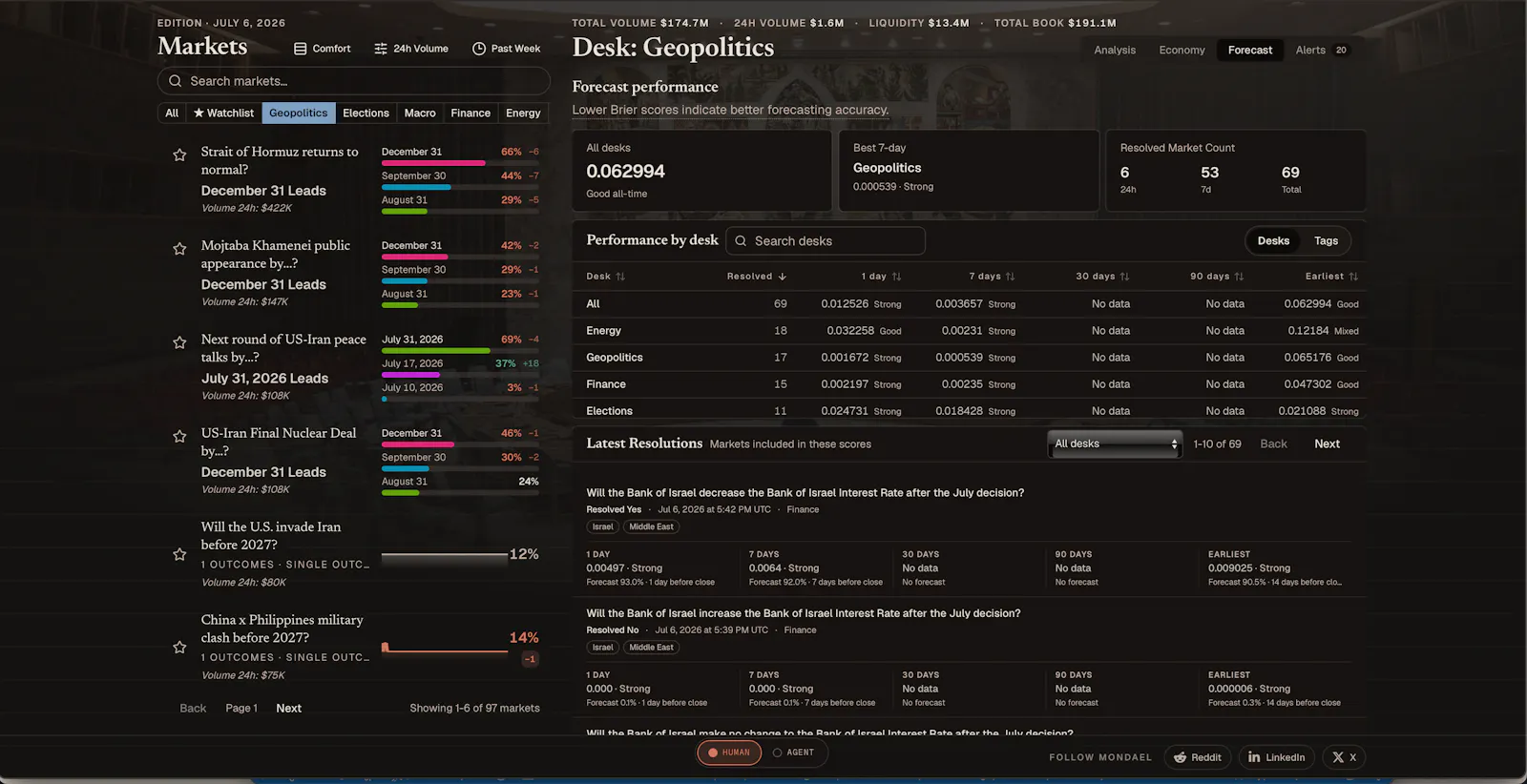Click the Finance desk row
This screenshot has height=784, width=1527.
click(969, 384)
